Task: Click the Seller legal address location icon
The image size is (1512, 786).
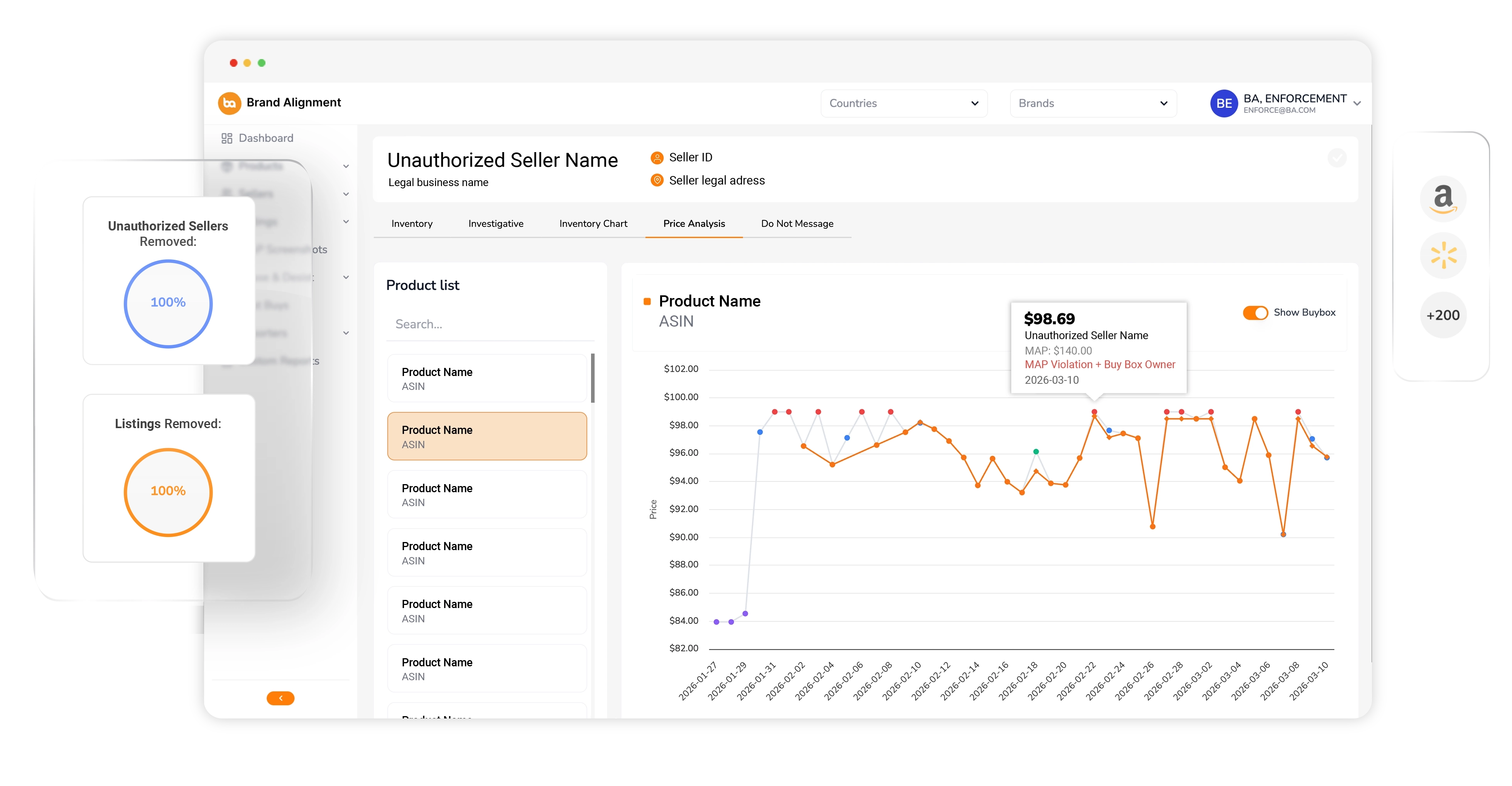Action: coord(656,180)
